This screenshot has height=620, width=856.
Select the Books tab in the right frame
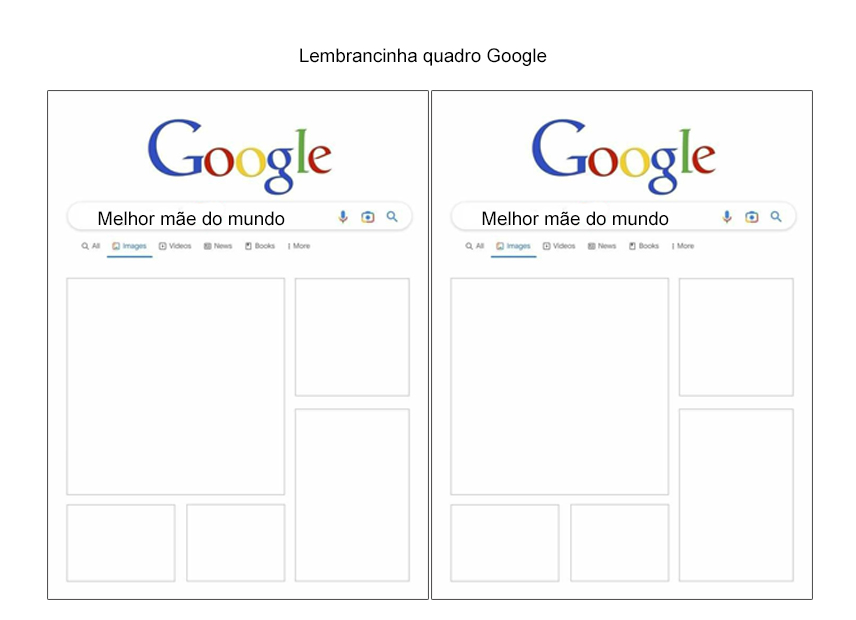(x=644, y=246)
